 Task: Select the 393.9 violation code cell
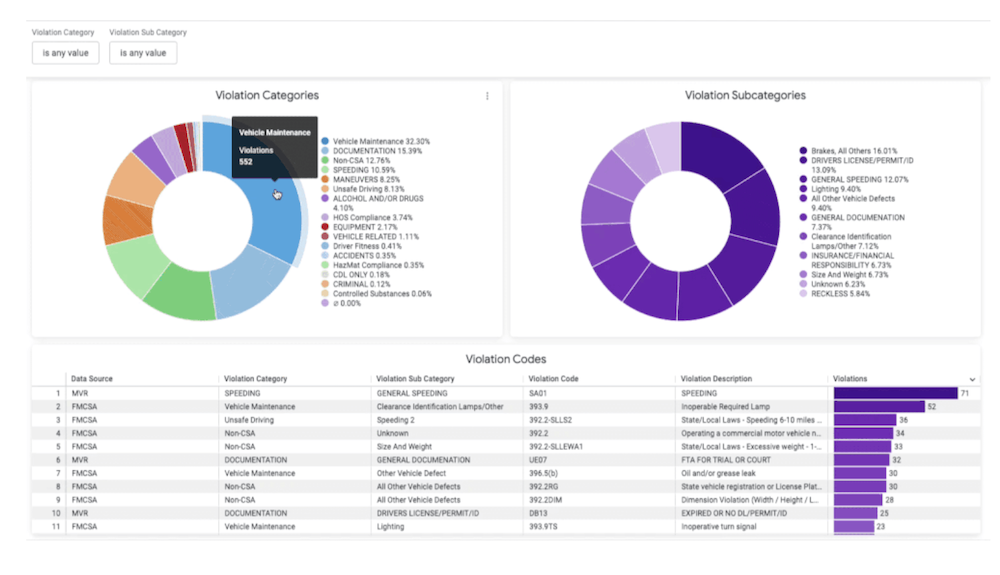click(x=598, y=407)
